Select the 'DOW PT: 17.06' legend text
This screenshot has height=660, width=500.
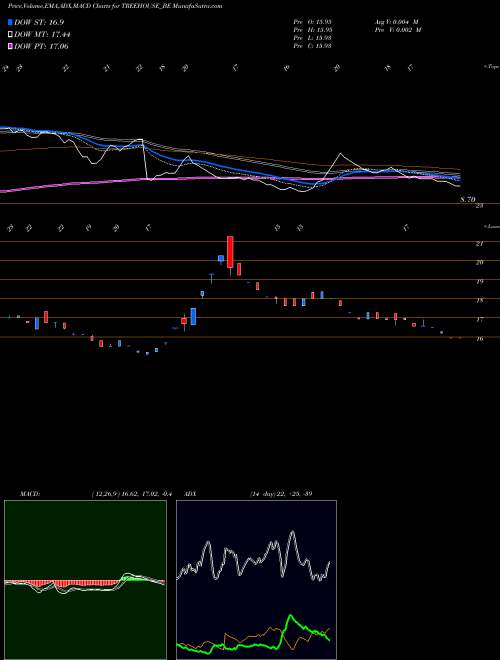[x=41, y=46]
